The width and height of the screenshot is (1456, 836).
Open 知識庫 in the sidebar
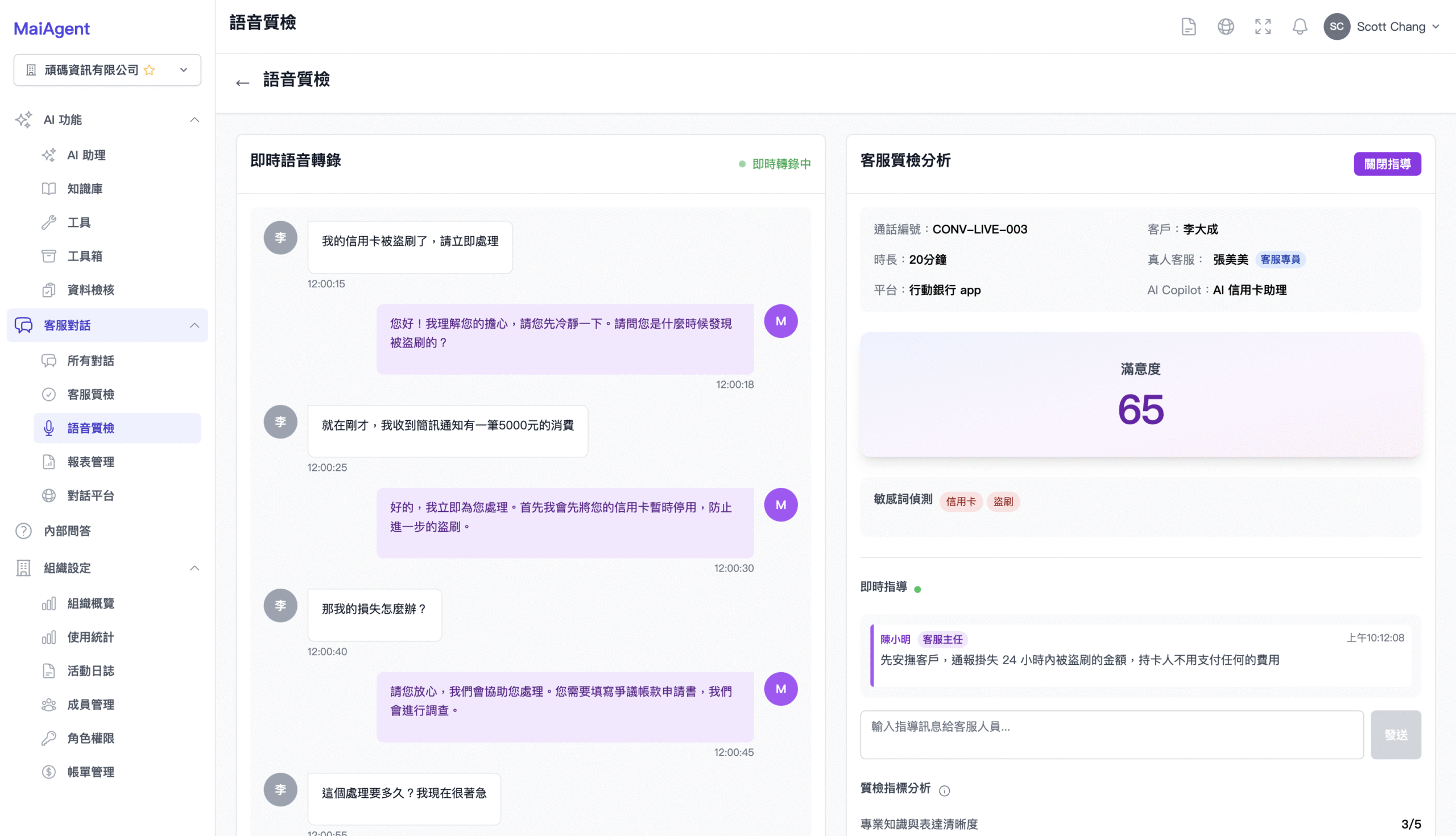tap(84, 188)
